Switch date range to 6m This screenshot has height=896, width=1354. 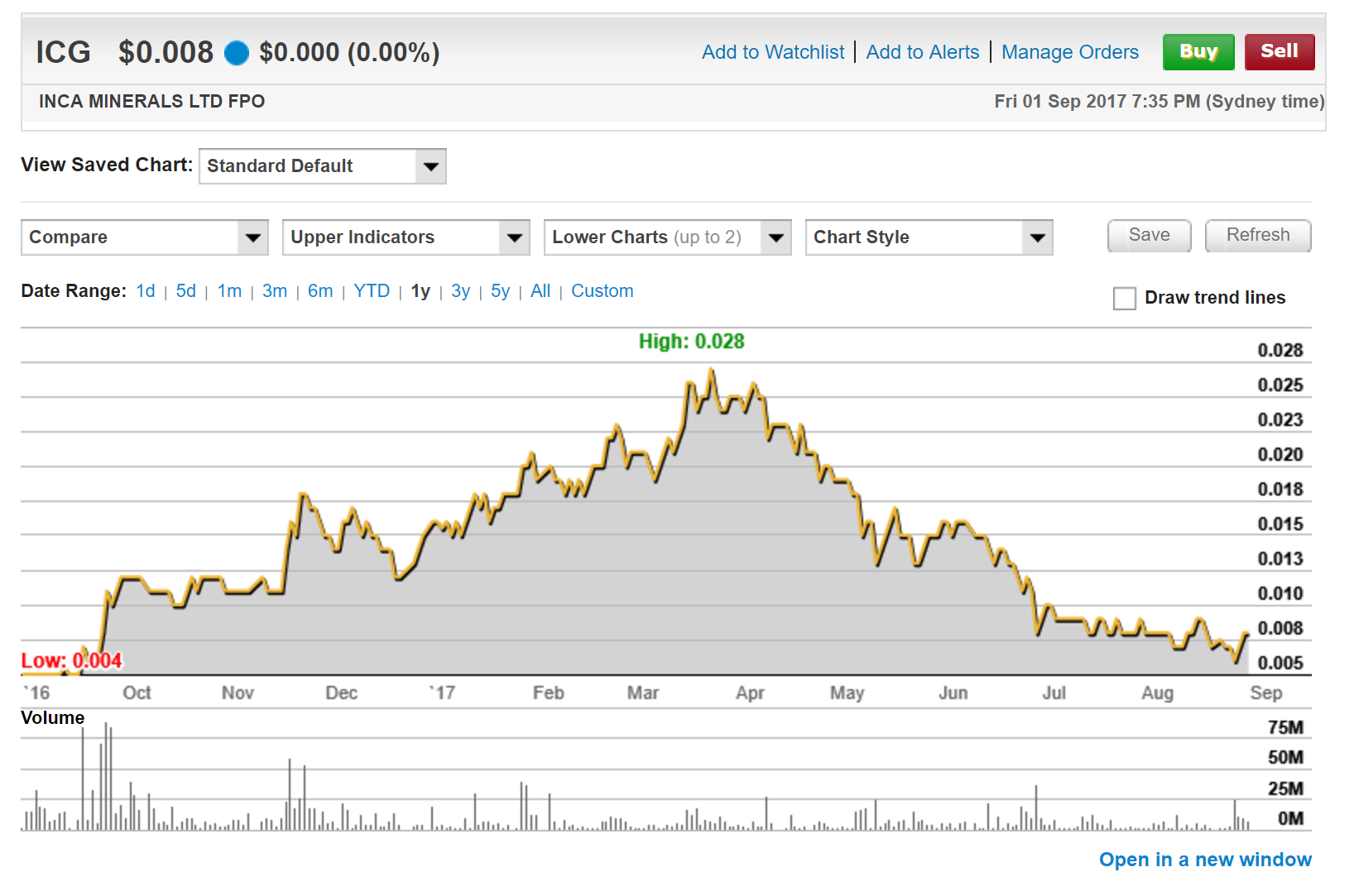(x=320, y=291)
